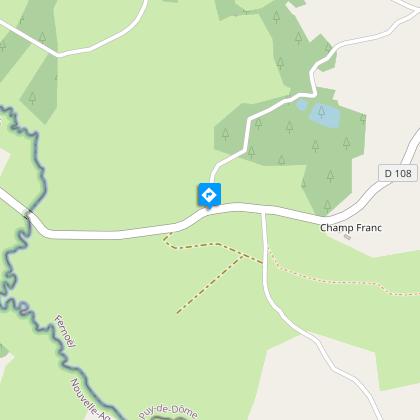Click the road fork at top left

pos(58,54)
